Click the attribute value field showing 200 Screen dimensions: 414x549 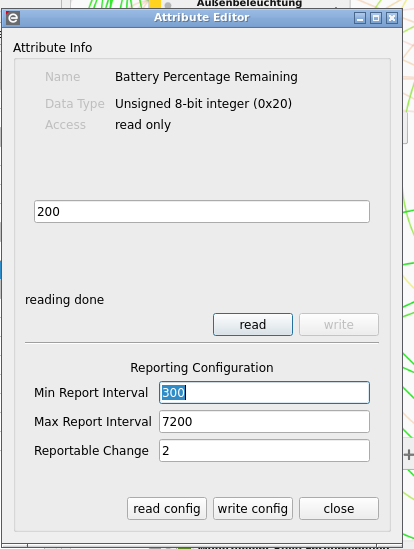pos(202,211)
